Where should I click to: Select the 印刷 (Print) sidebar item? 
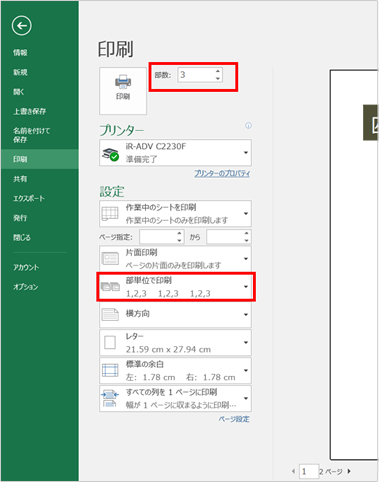(x=40, y=159)
